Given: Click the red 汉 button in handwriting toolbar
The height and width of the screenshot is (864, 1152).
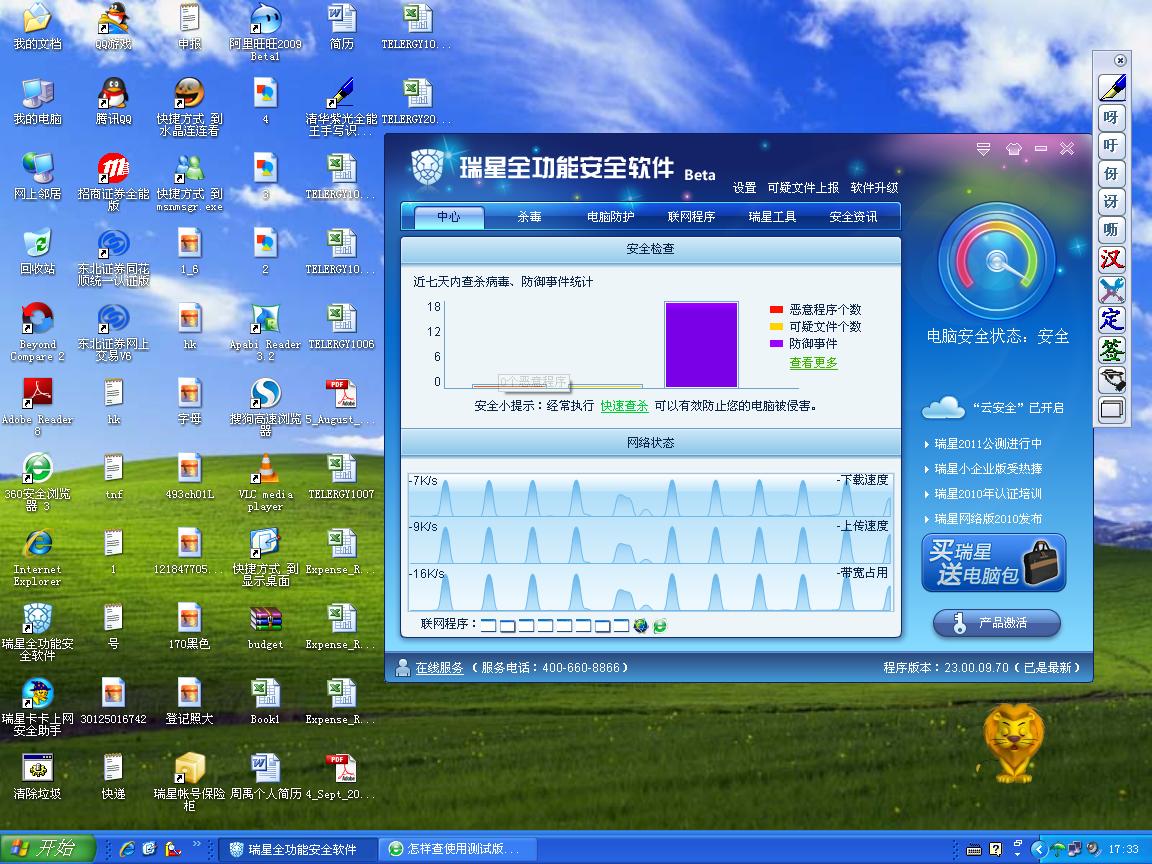Looking at the screenshot, I should coord(1112,259).
